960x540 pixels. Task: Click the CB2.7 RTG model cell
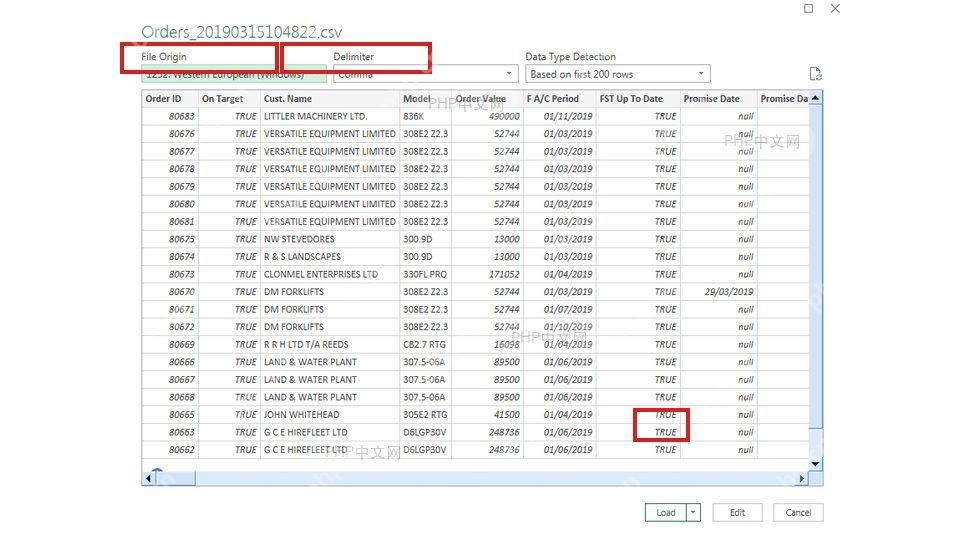coord(426,344)
